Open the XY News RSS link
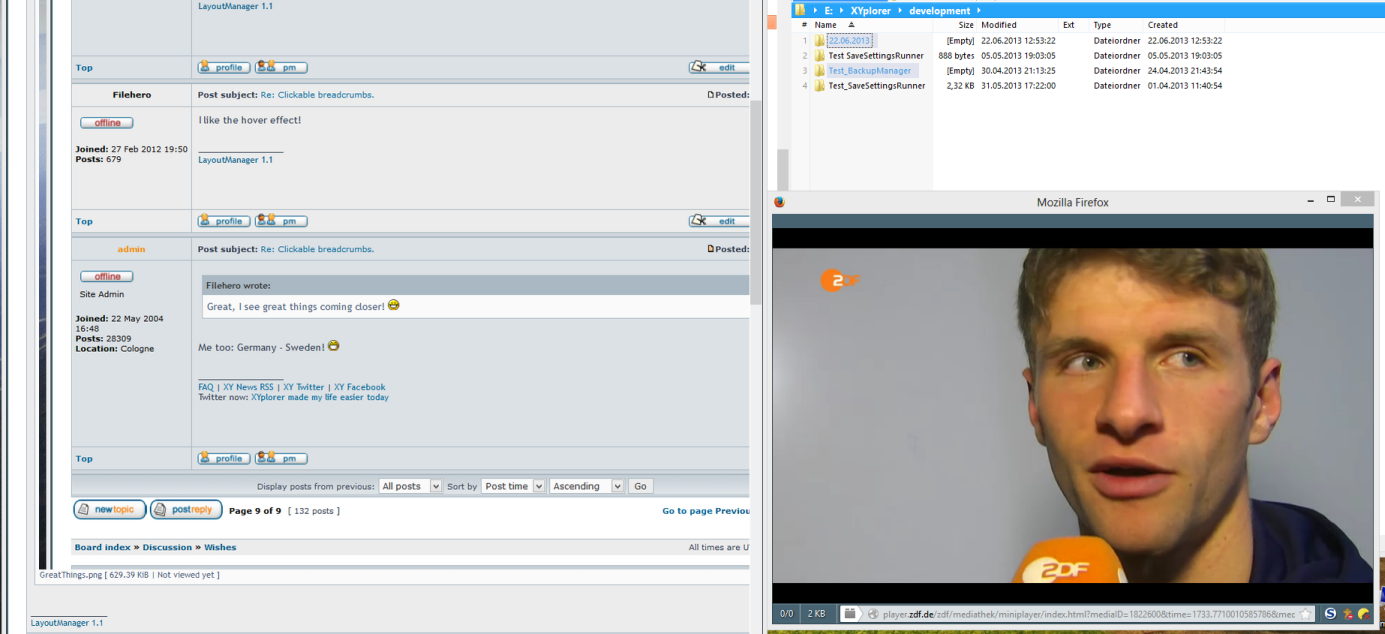The width and height of the screenshot is (1385, 634). 247,387
